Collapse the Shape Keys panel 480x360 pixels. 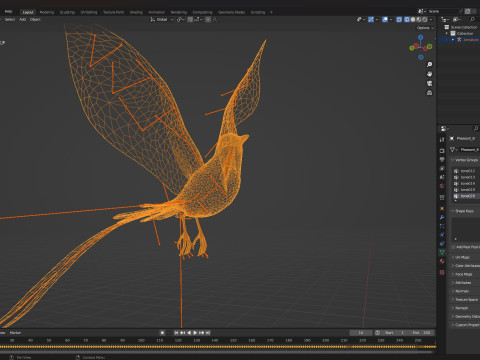pos(453,211)
